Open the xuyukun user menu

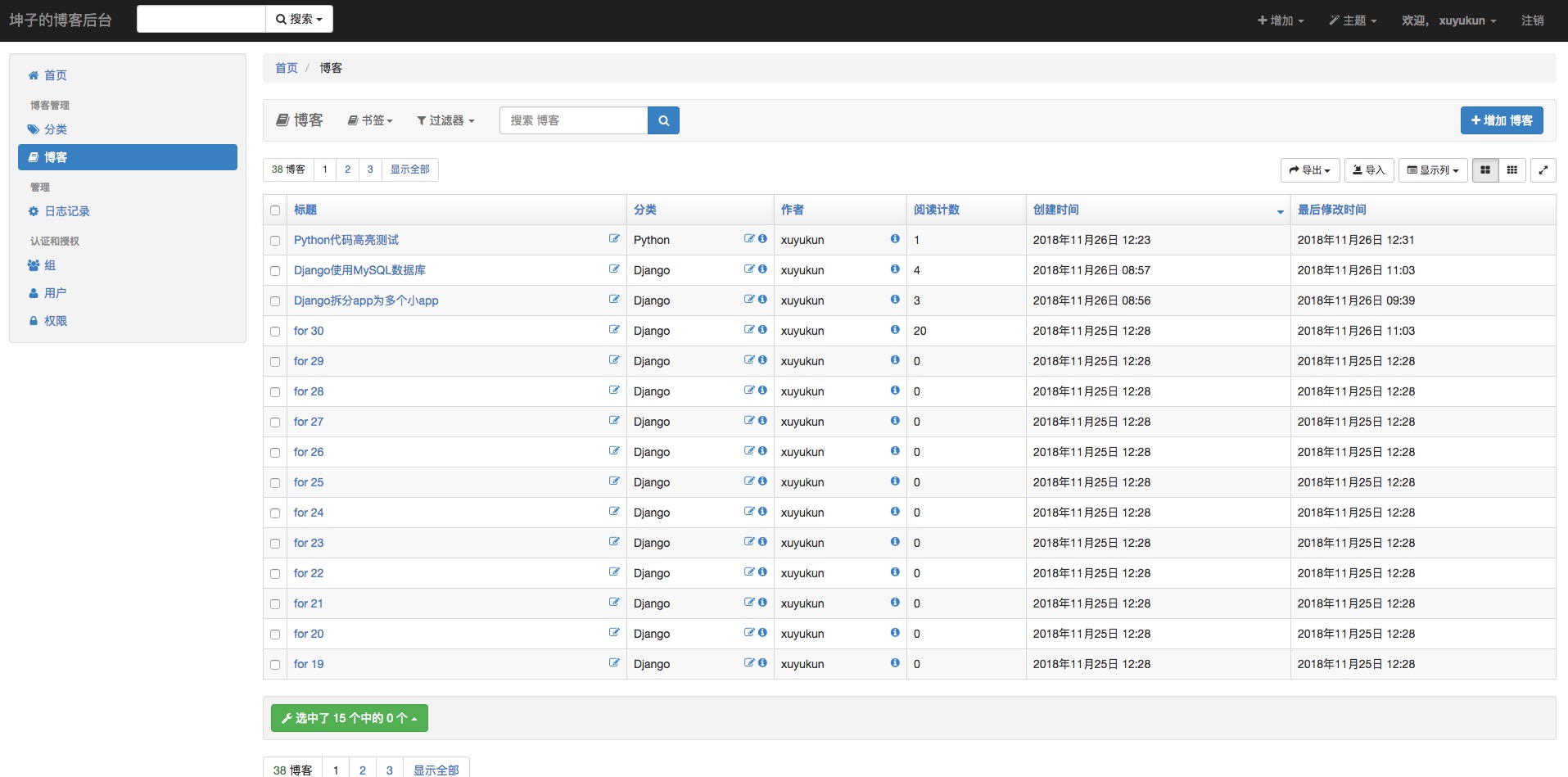point(1448,20)
